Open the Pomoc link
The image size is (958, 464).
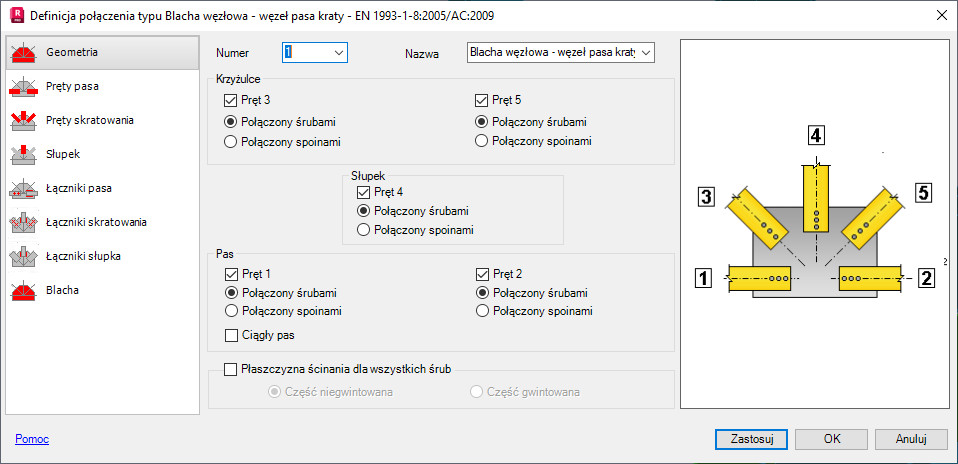tap(32, 439)
